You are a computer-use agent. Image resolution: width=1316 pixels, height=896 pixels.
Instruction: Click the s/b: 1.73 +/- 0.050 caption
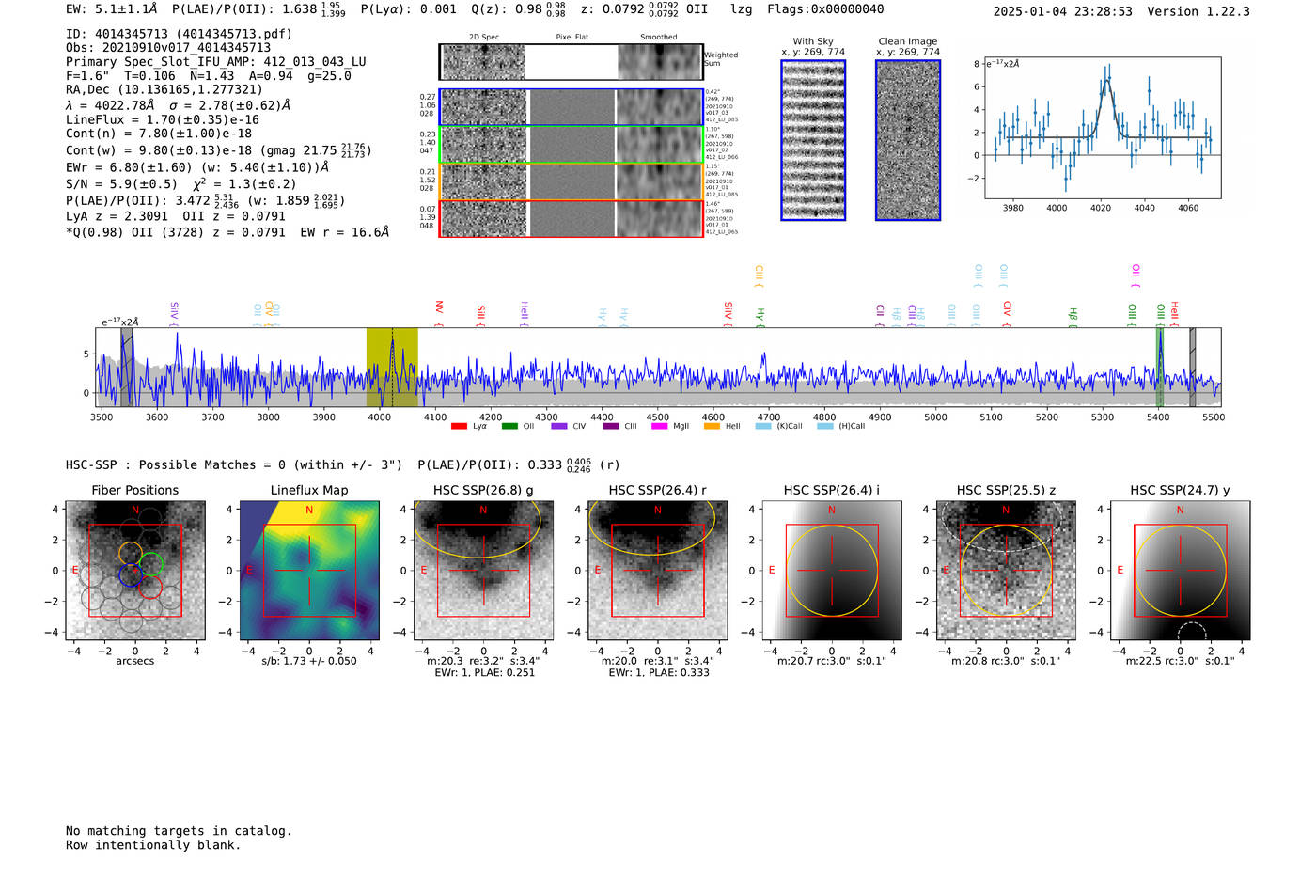click(309, 661)
